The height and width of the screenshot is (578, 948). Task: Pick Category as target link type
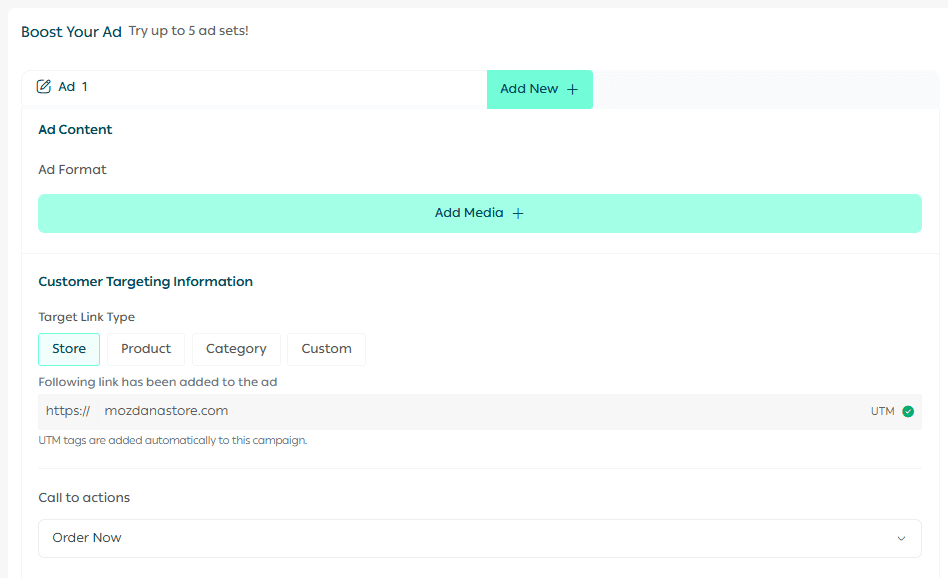236,349
